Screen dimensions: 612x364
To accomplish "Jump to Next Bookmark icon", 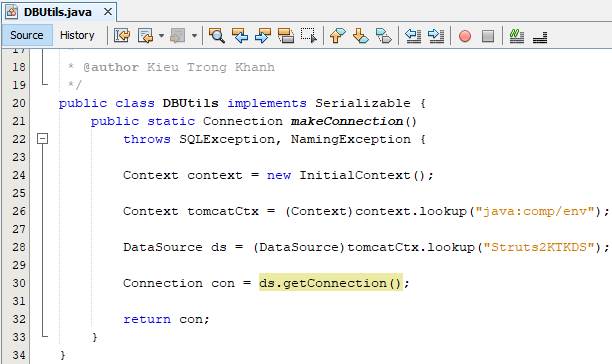I will (x=361, y=36).
